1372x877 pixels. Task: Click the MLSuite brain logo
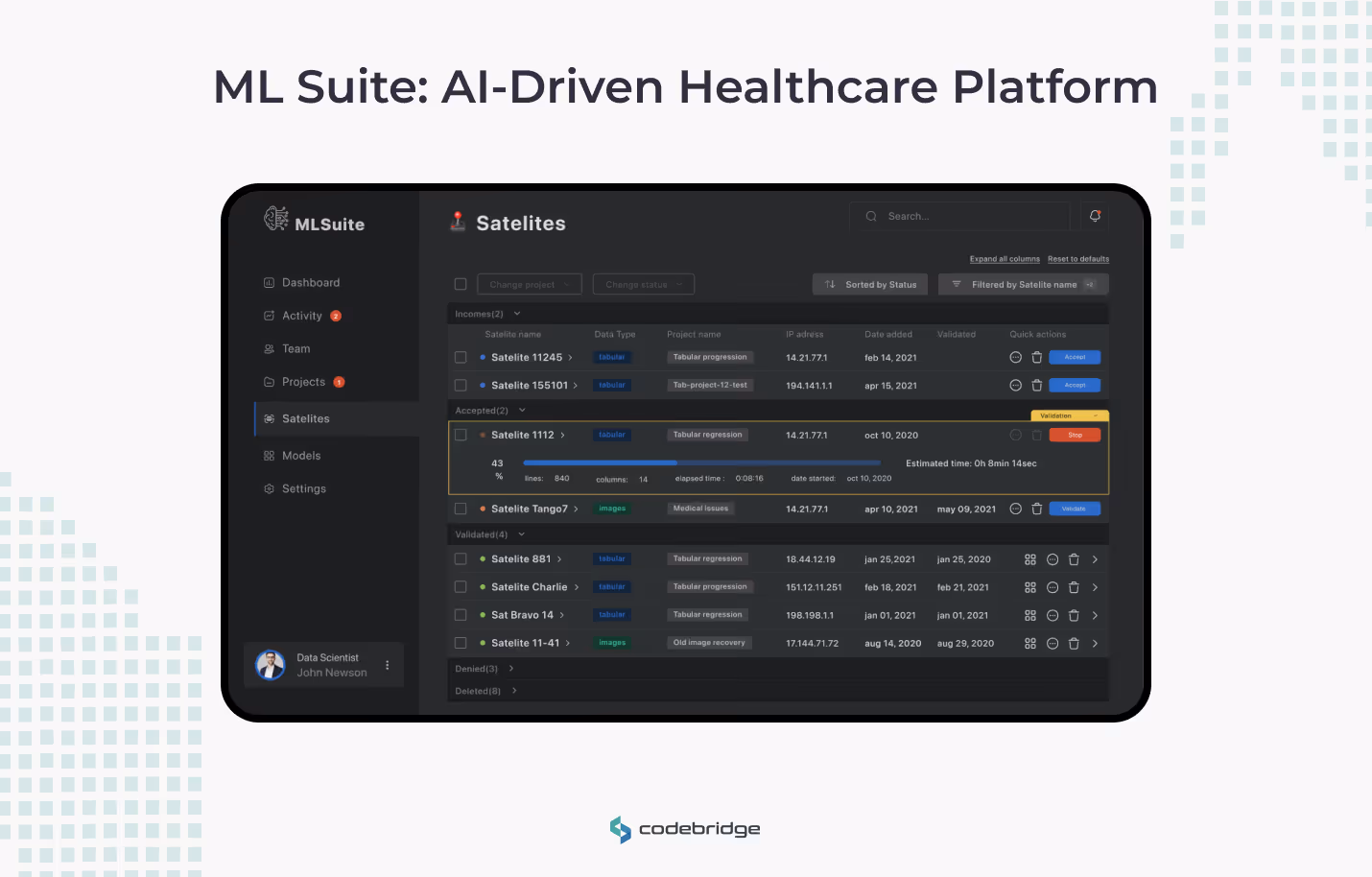[276, 219]
